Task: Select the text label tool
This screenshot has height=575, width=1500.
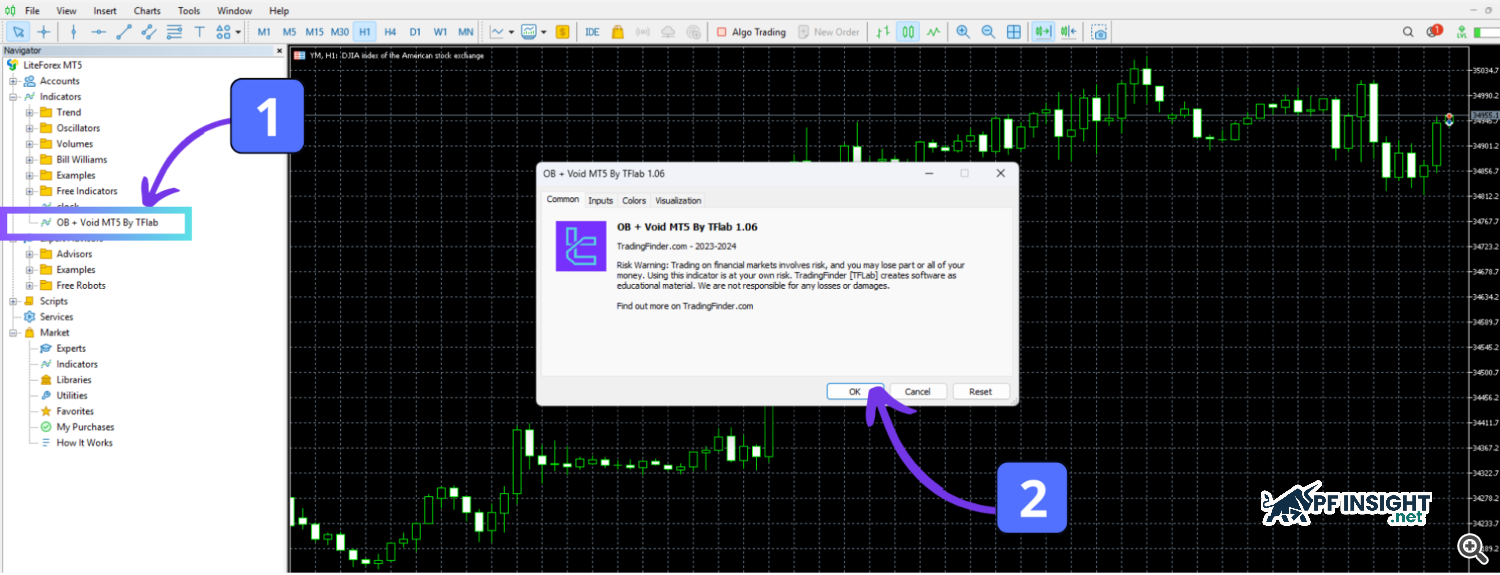Action: coord(200,32)
